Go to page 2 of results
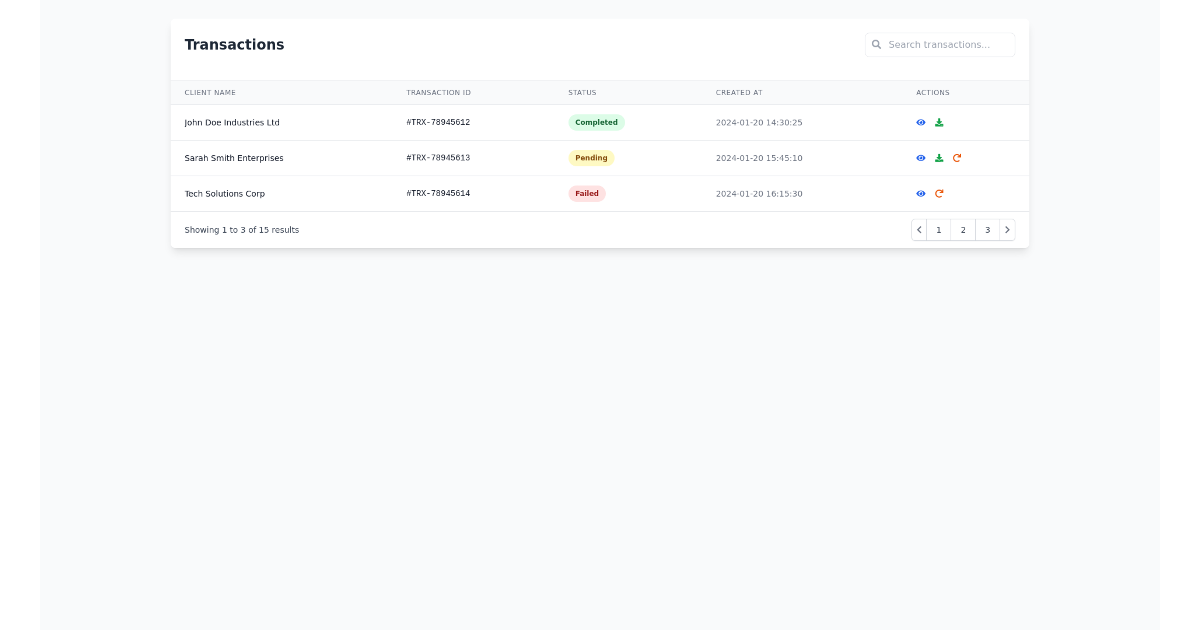This screenshot has width=1200, height=630. click(962, 229)
